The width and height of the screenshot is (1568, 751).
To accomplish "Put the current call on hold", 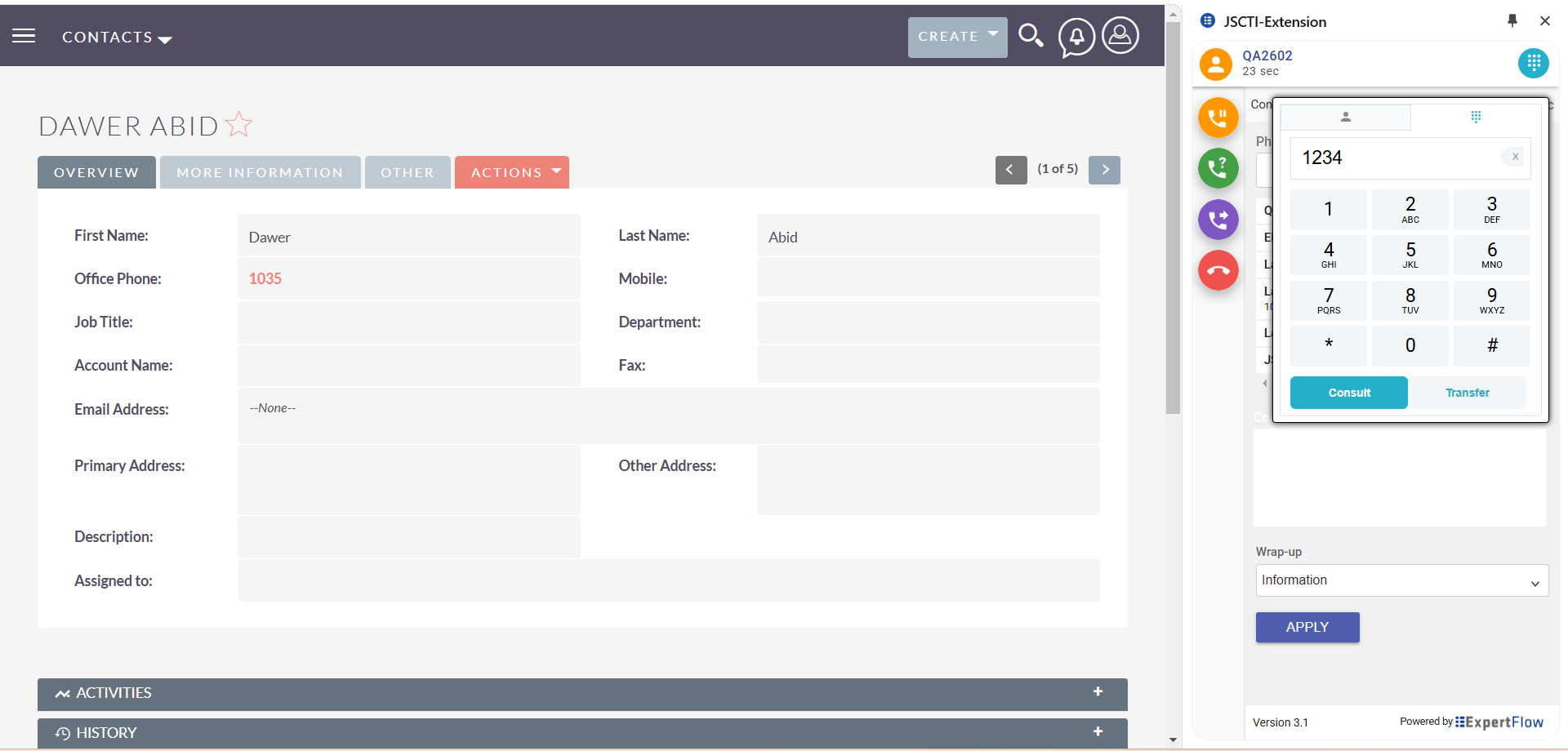I will (x=1218, y=117).
